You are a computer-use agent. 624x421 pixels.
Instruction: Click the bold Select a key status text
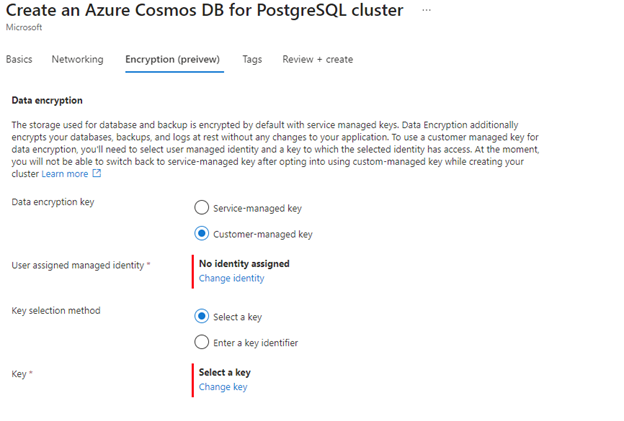click(x=224, y=372)
